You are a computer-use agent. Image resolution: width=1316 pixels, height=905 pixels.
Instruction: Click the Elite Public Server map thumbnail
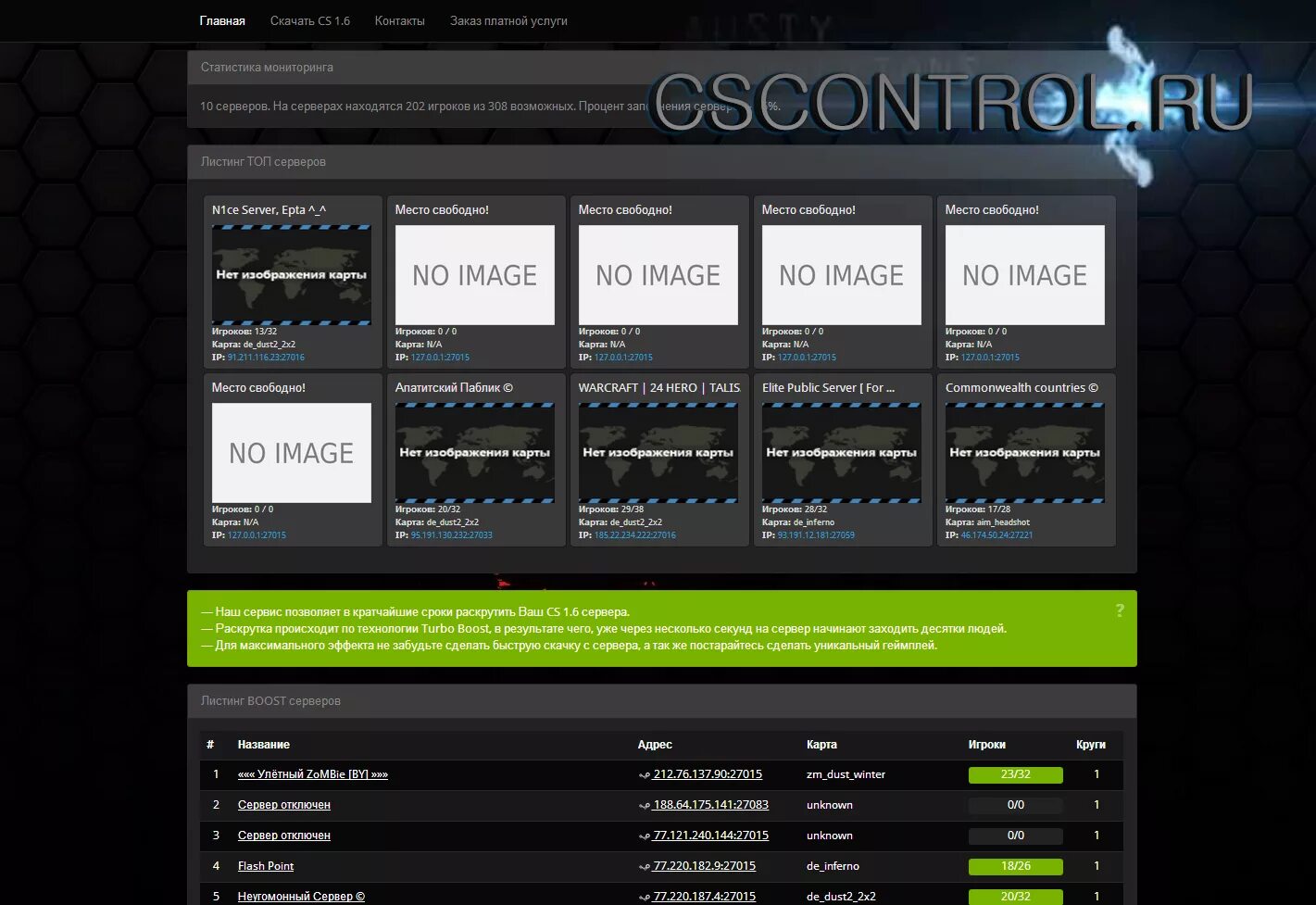(x=842, y=453)
